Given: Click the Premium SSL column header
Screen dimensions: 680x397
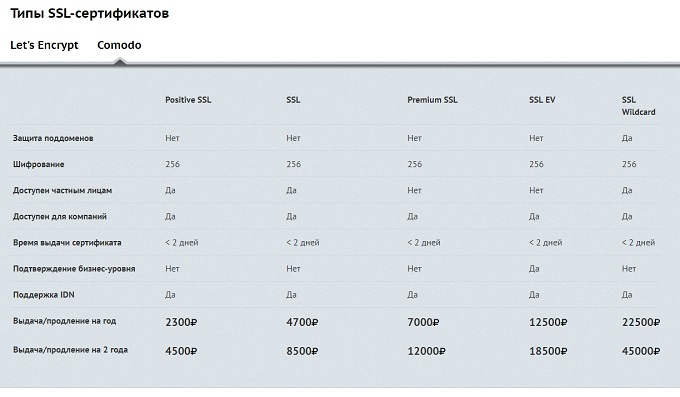Looking at the screenshot, I should point(432,100).
